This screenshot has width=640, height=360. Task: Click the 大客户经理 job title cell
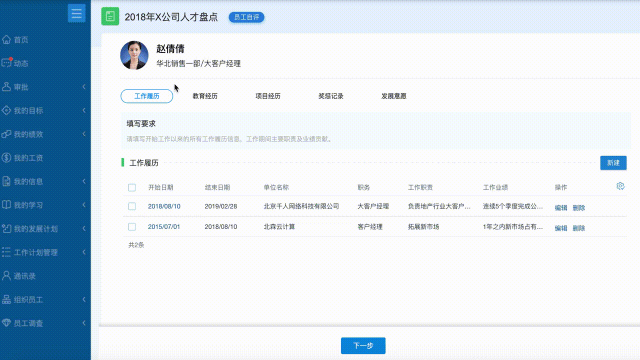[373, 207]
